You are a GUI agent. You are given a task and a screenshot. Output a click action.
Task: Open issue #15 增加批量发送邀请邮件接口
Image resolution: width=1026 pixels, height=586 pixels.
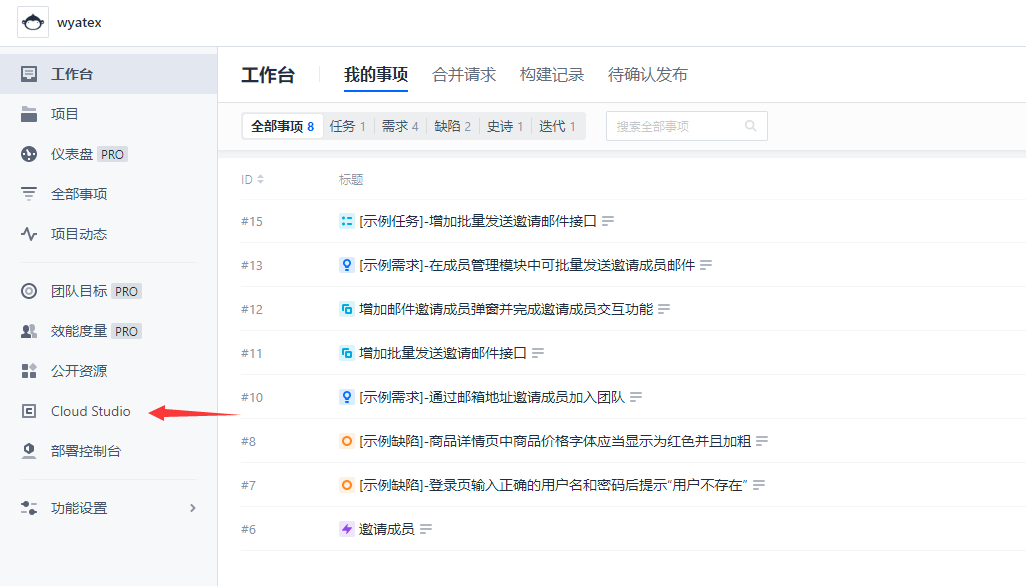point(478,221)
